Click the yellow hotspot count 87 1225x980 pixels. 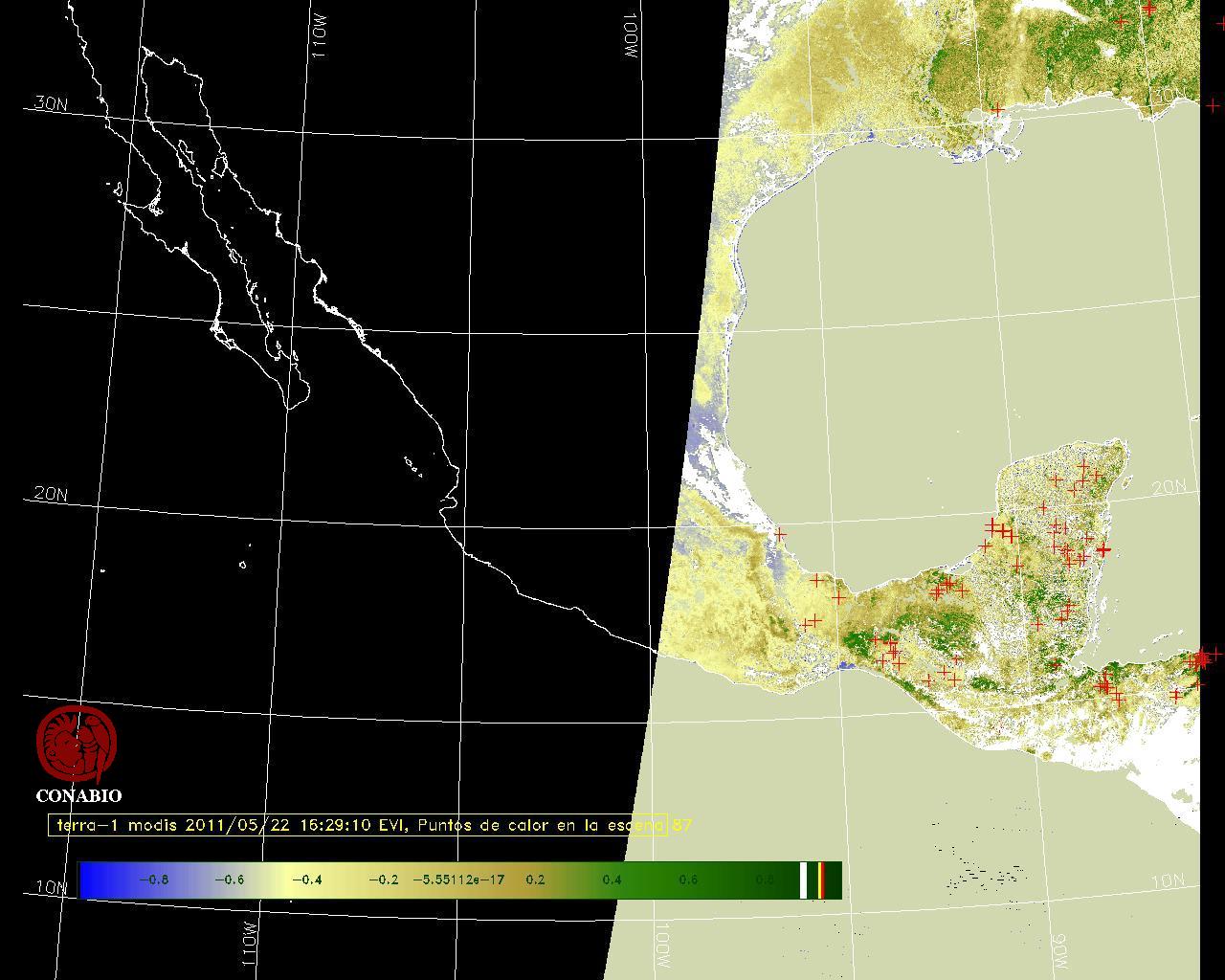coord(682,825)
